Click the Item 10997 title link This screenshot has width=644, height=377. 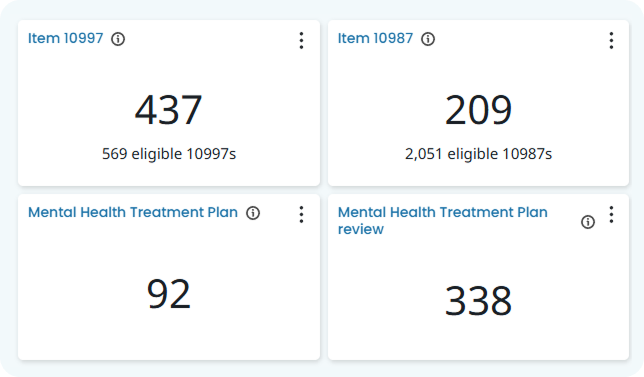(65, 38)
